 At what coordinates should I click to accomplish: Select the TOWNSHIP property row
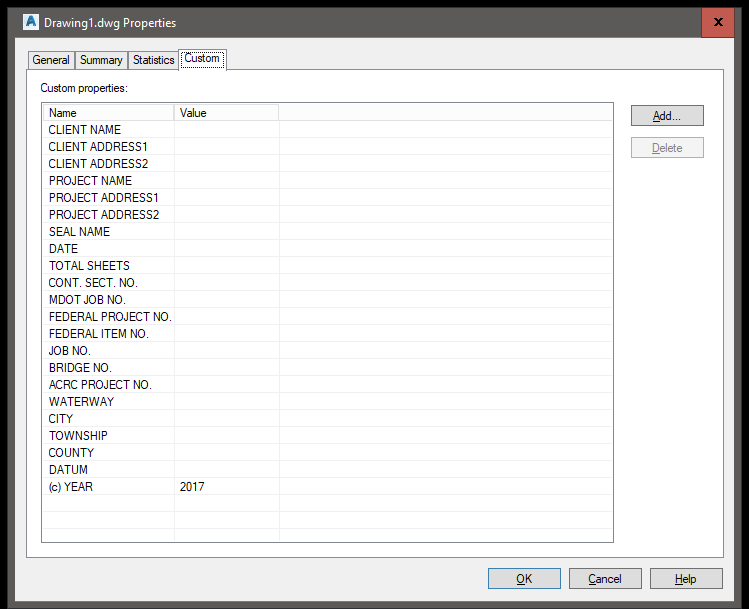pos(327,436)
